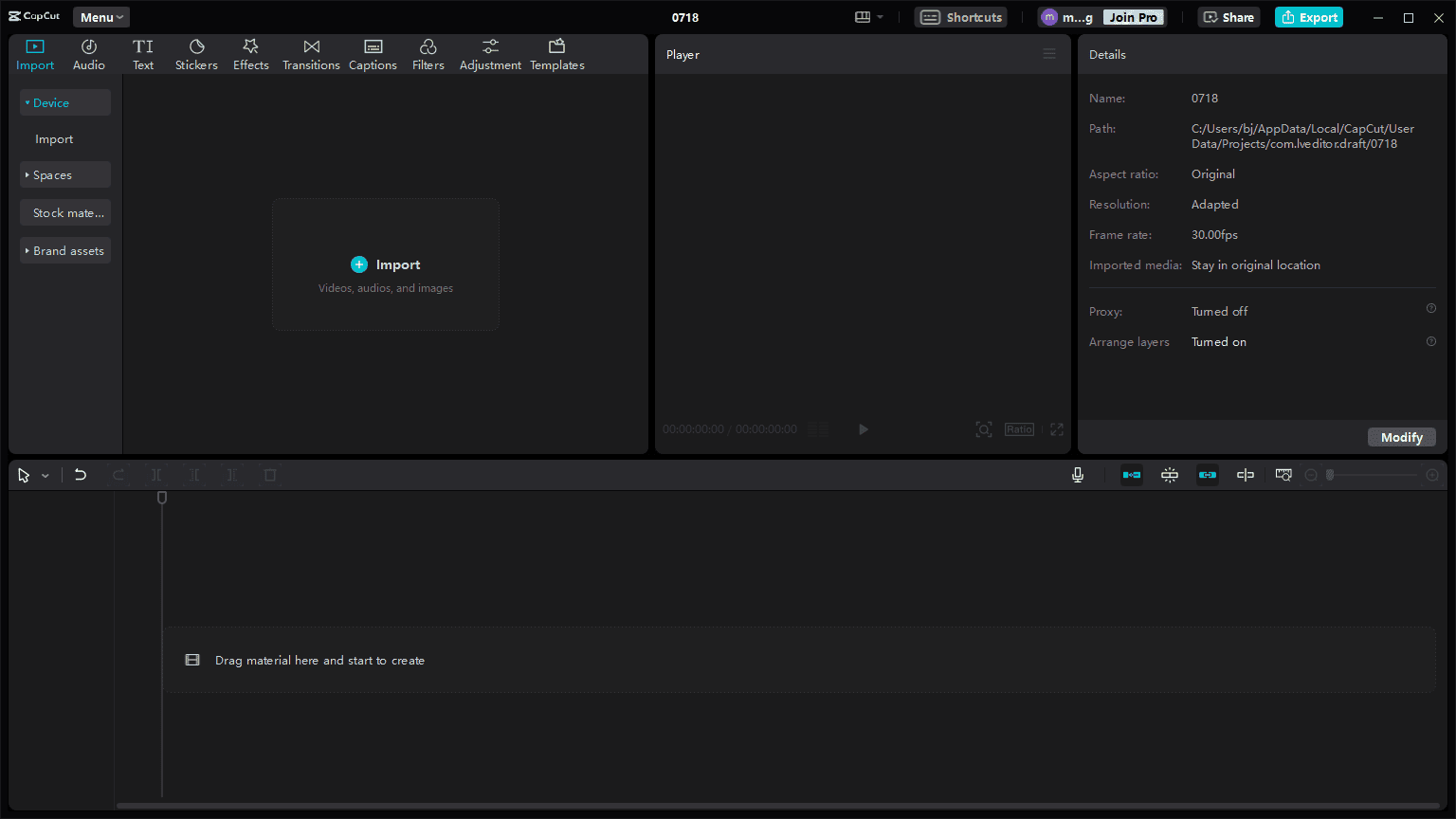Click the account avatar icon
Image resolution: width=1456 pixels, height=819 pixels.
pyautogui.click(x=1049, y=17)
